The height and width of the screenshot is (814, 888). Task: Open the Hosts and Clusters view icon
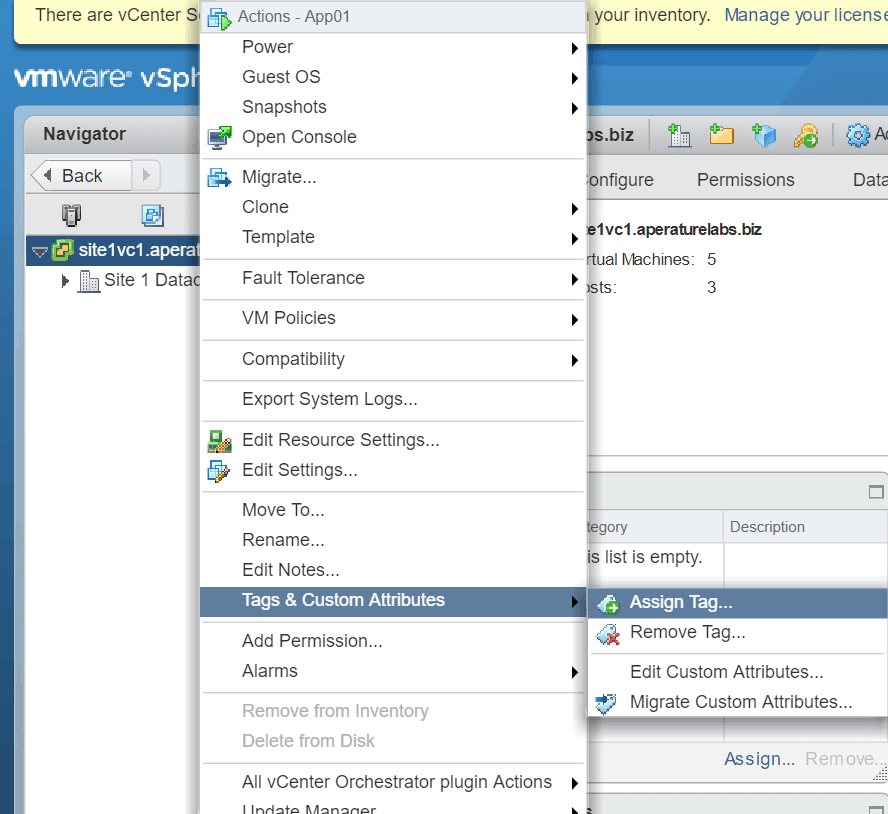coord(71,215)
